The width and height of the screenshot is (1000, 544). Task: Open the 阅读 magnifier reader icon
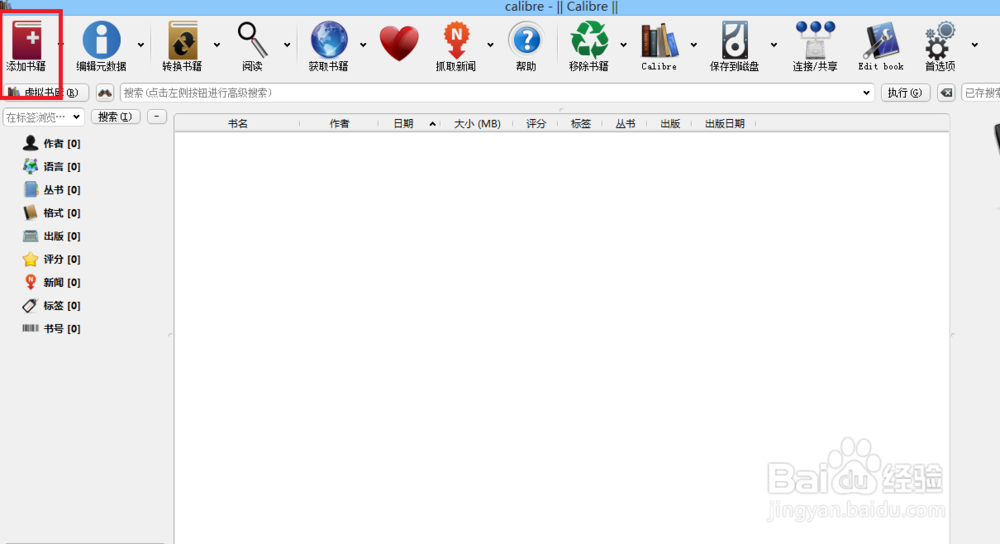click(252, 40)
